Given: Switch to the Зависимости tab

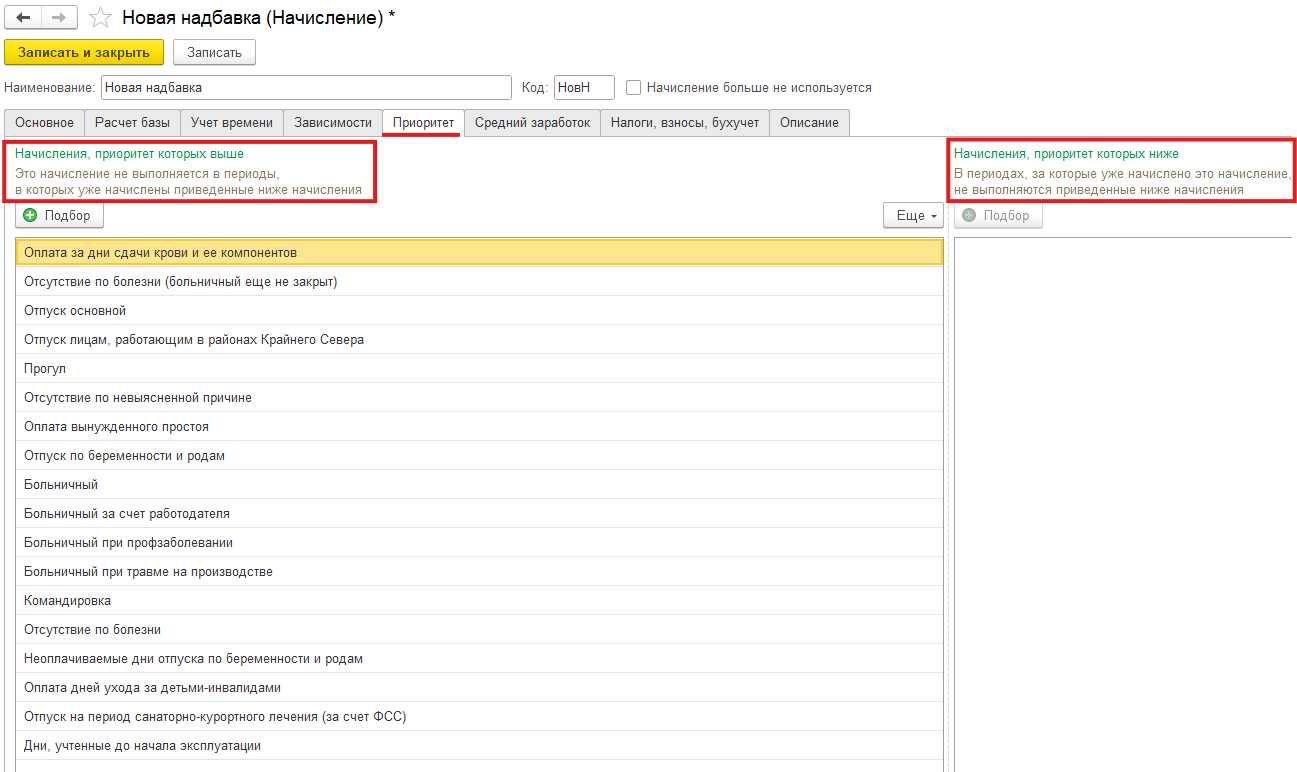Looking at the screenshot, I should [333, 122].
